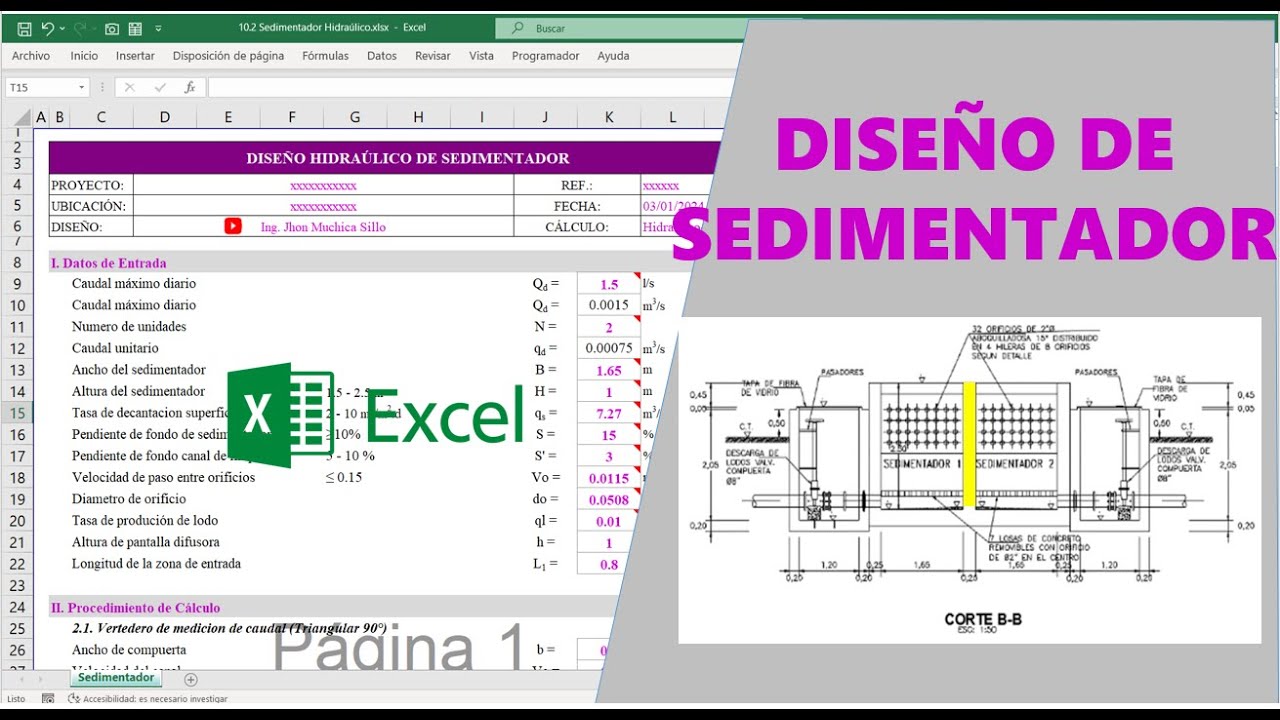This screenshot has width=1280, height=720.
Task: Click the Undo arrow icon
Action: pyautogui.click(x=47, y=29)
